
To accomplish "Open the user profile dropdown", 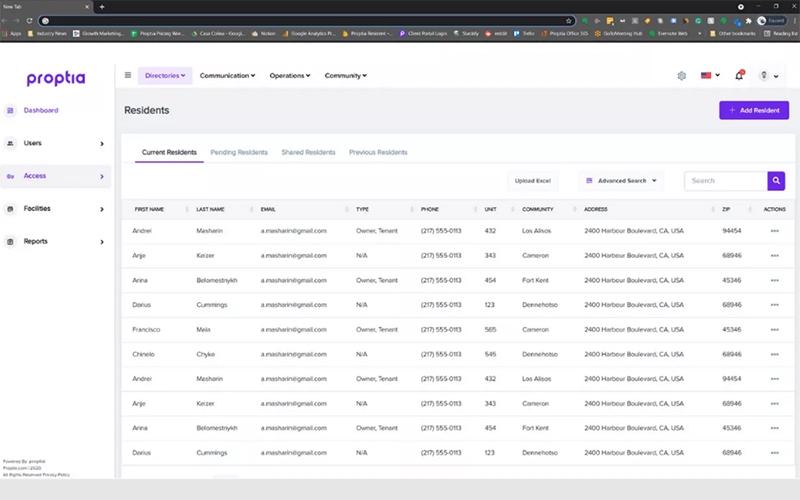I will (769, 76).
